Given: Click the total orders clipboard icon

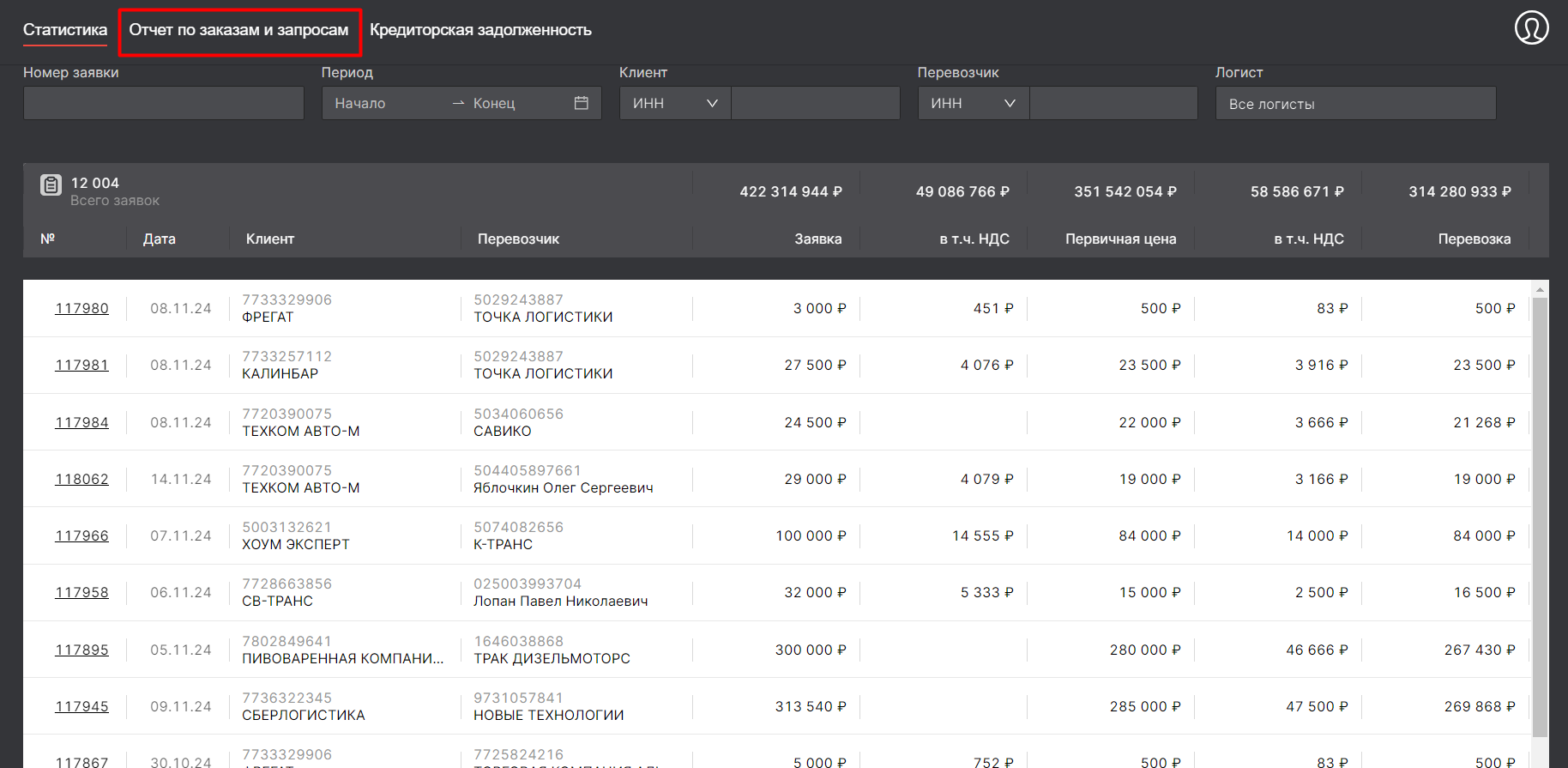Looking at the screenshot, I should click(x=51, y=184).
